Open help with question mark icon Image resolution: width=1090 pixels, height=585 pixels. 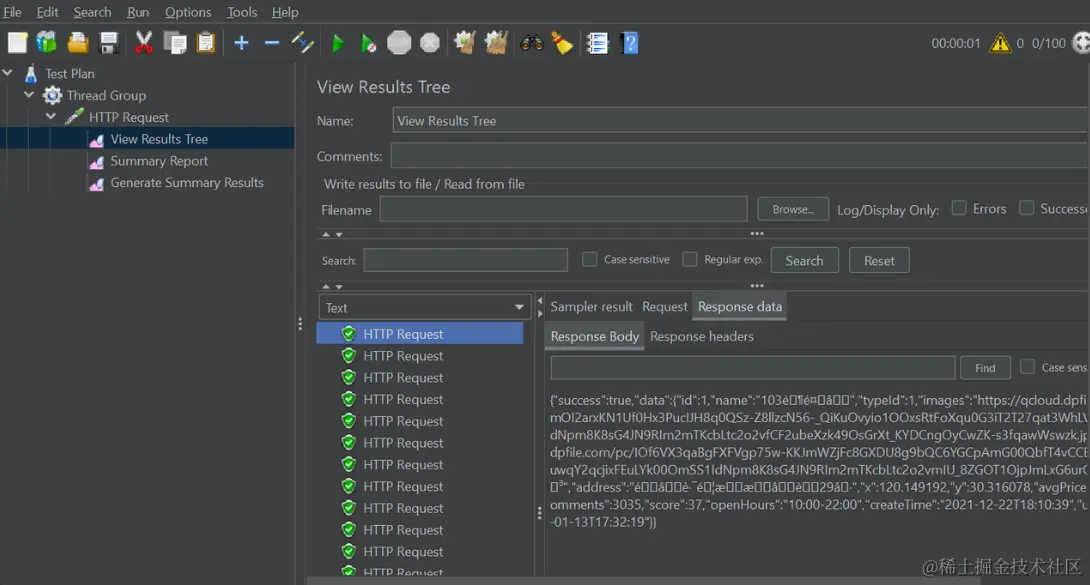click(630, 43)
